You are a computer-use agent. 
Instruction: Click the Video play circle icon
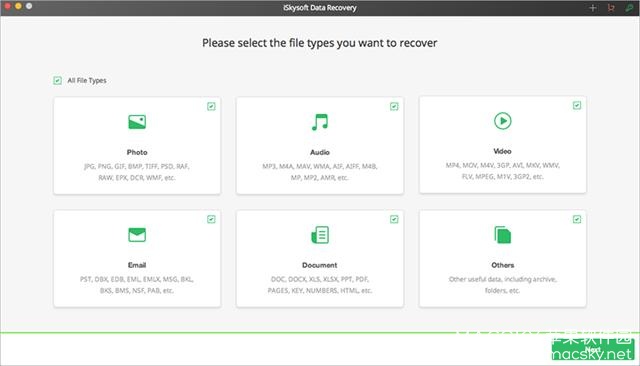point(502,121)
